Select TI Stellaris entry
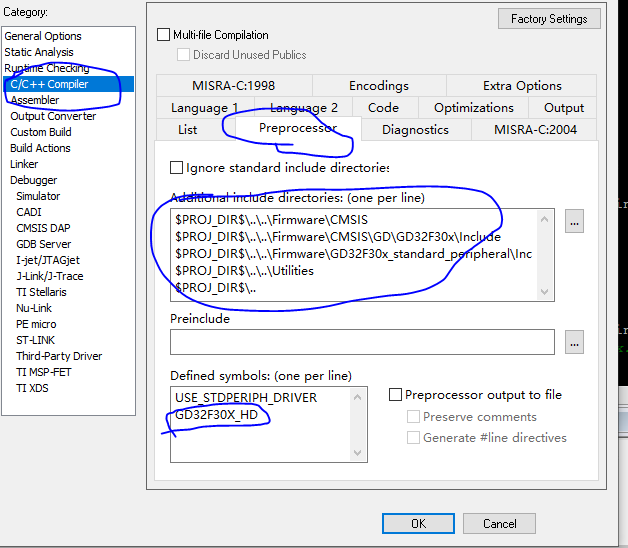 tap(41, 292)
